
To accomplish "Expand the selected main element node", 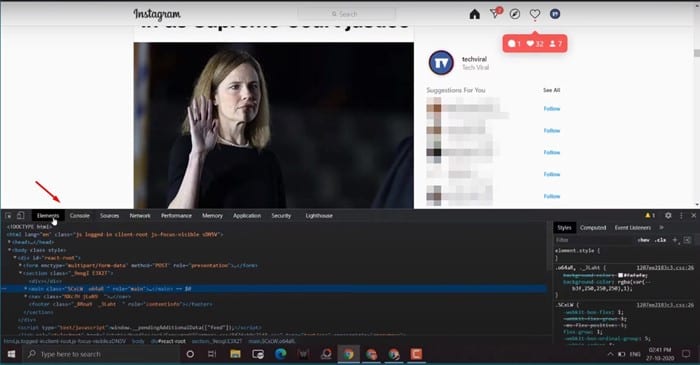I will (25, 289).
